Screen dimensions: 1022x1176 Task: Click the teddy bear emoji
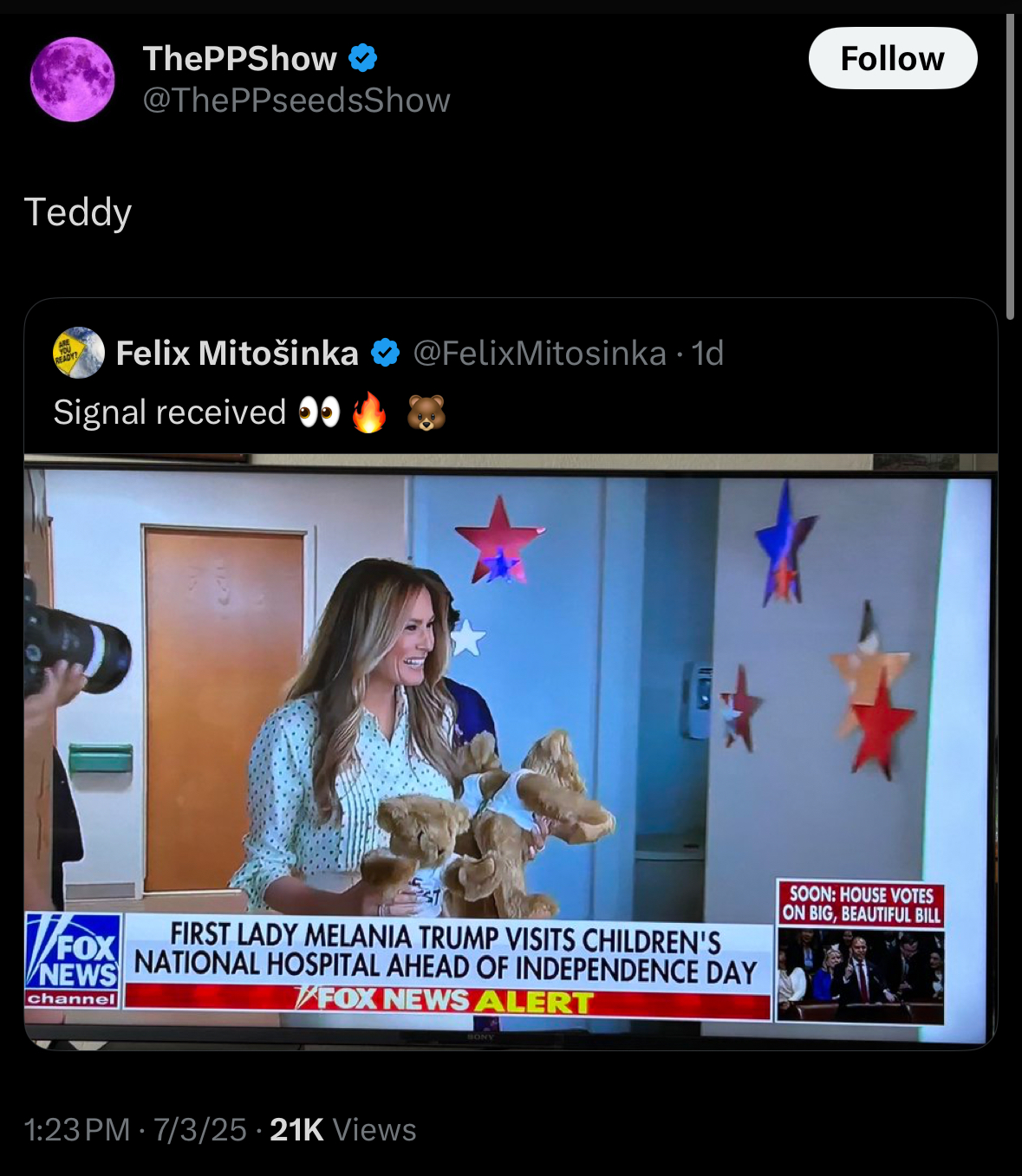coord(426,413)
